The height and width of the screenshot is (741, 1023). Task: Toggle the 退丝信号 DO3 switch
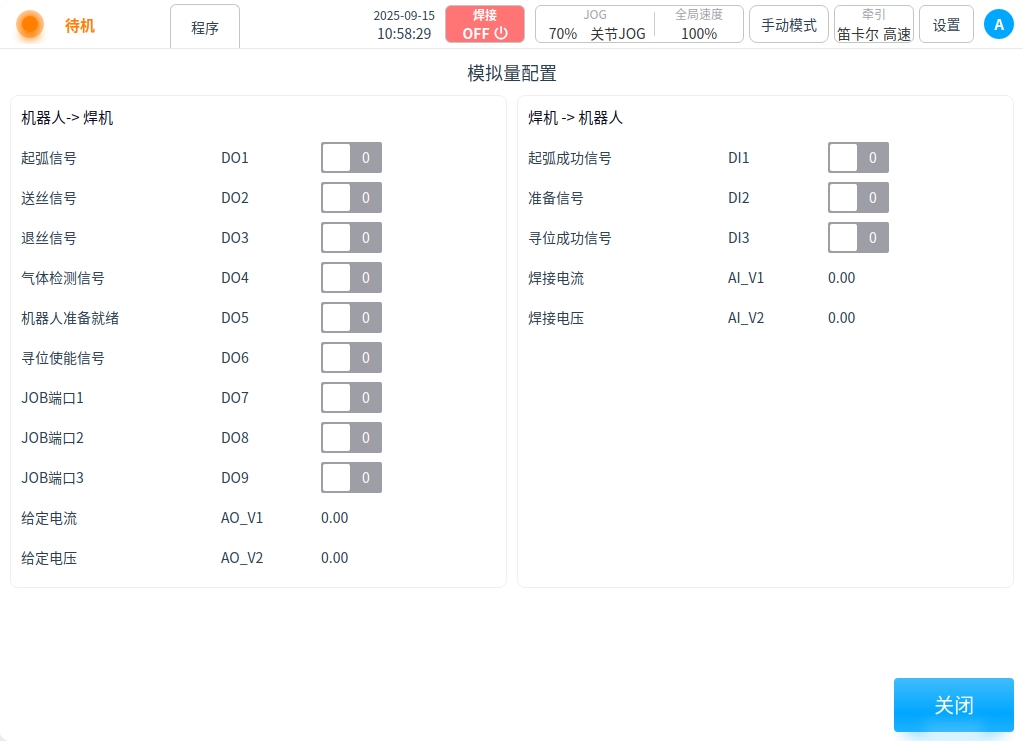[x=351, y=238]
